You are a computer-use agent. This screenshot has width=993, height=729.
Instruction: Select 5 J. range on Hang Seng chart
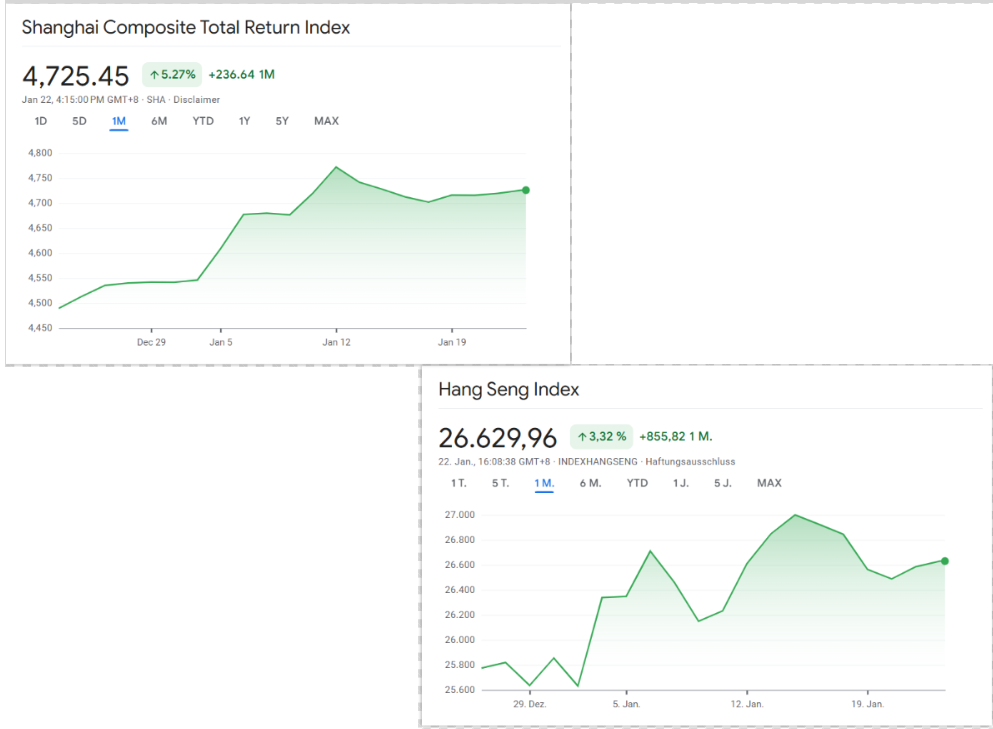[x=723, y=483]
